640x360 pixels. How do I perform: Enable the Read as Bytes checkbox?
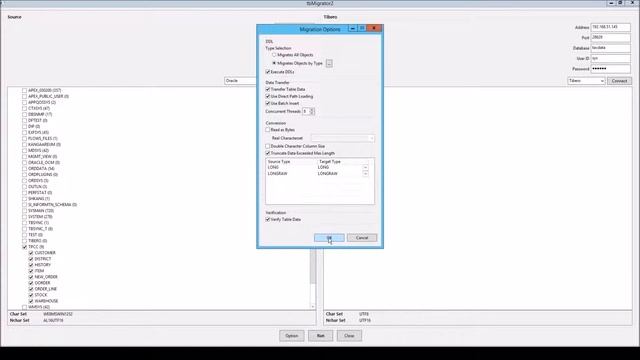pos(268,130)
